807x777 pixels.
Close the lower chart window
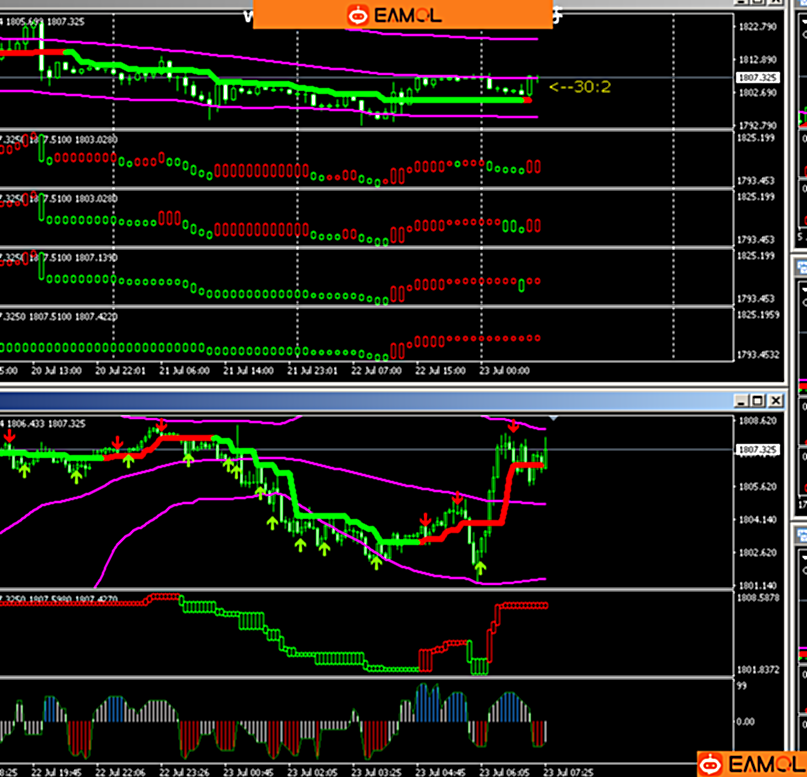775,401
